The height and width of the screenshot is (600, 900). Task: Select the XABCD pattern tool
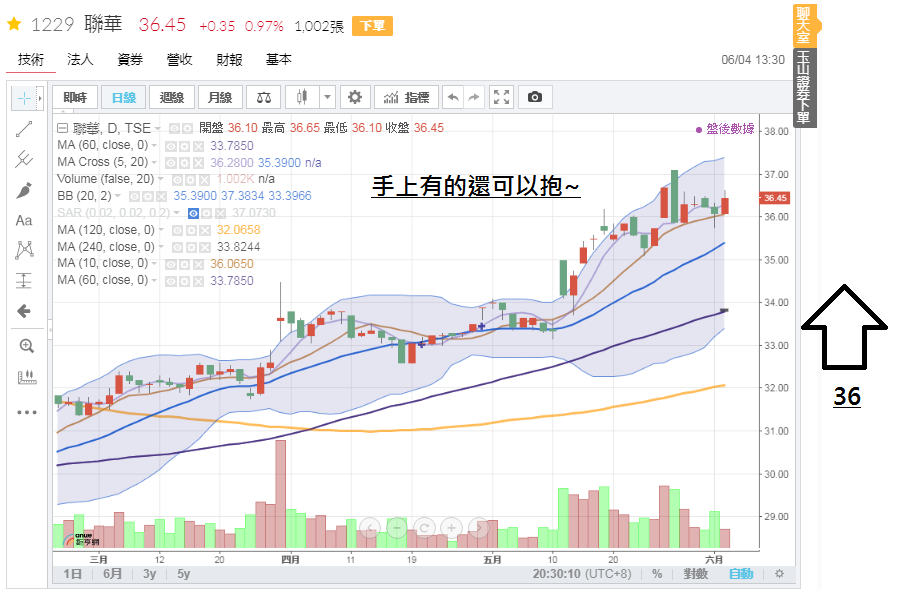pyautogui.click(x=24, y=250)
